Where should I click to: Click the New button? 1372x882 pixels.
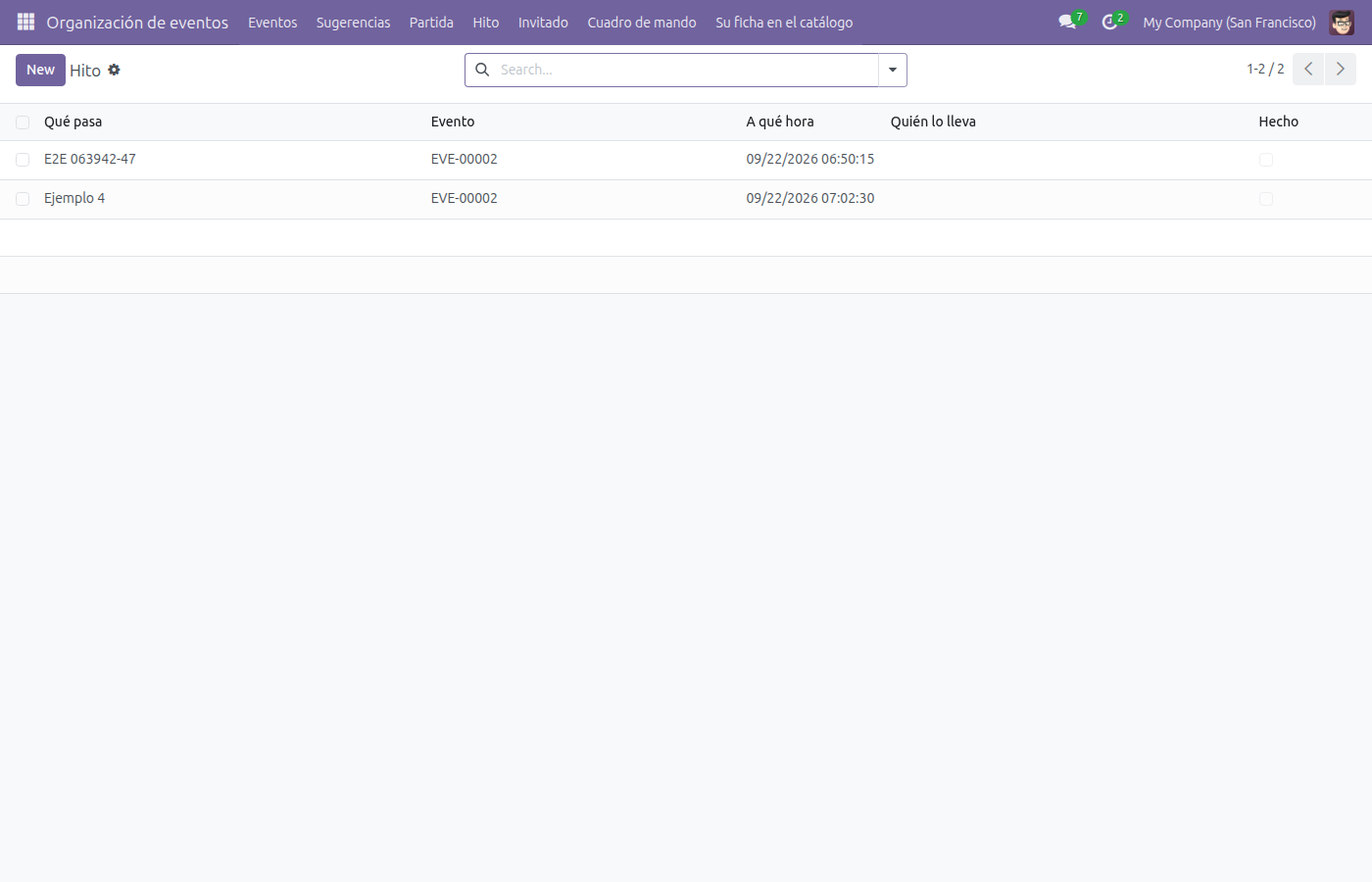tap(40, 70)
